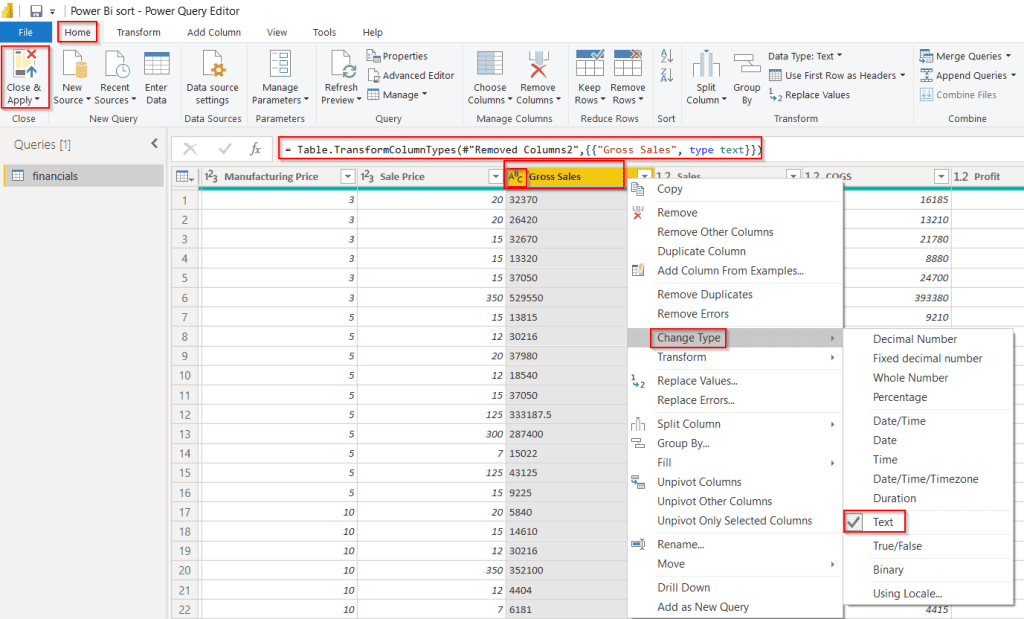Switch to the Add Column tab
Viewport: 1024px width, 619px height.
click(214, 32)
